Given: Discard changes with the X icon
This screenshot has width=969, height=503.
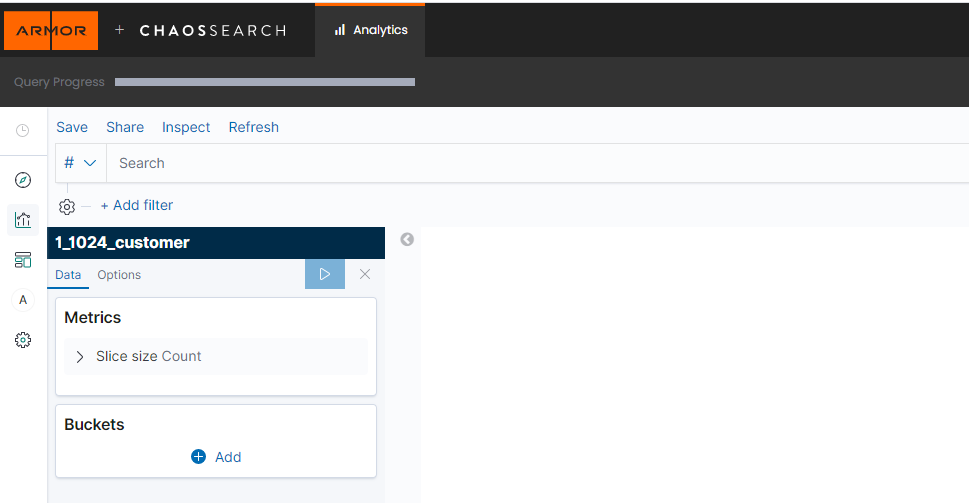Looking at the screenshot, I should [x=365, y=274].
